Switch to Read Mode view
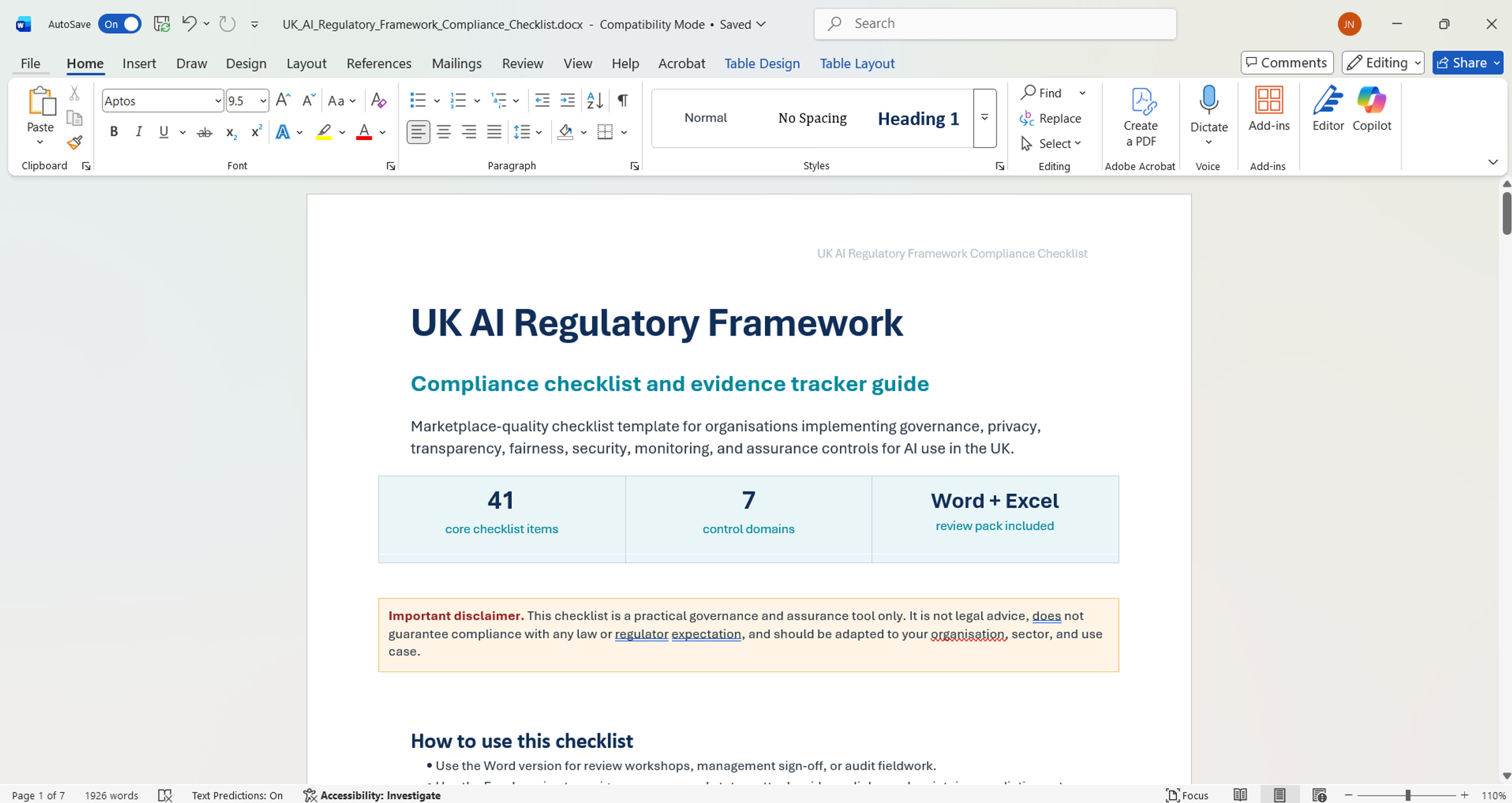This screenshot has width=1512, height=803. coord(1240,795)
